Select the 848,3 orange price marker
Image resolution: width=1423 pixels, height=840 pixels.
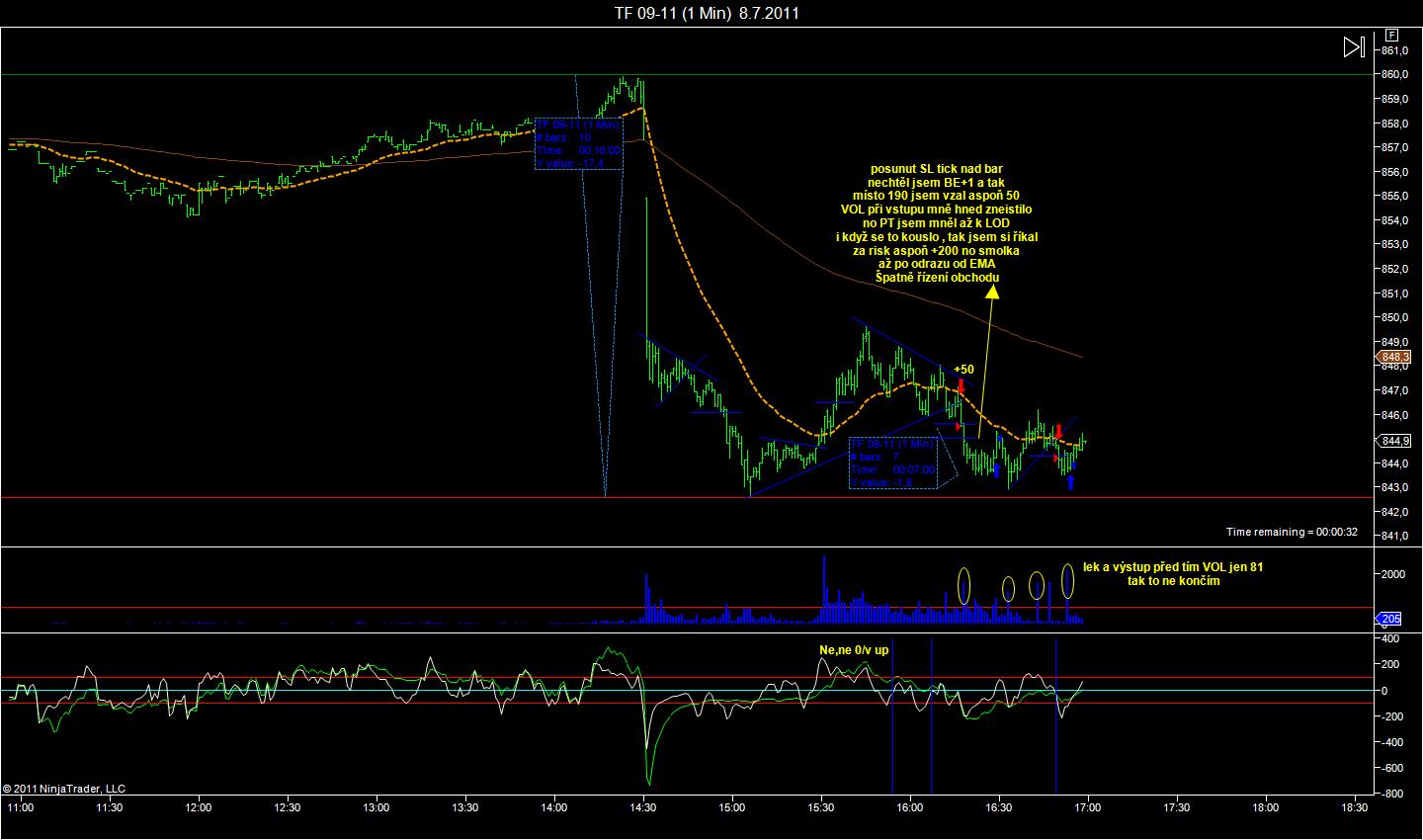[x=1394, y=357]
